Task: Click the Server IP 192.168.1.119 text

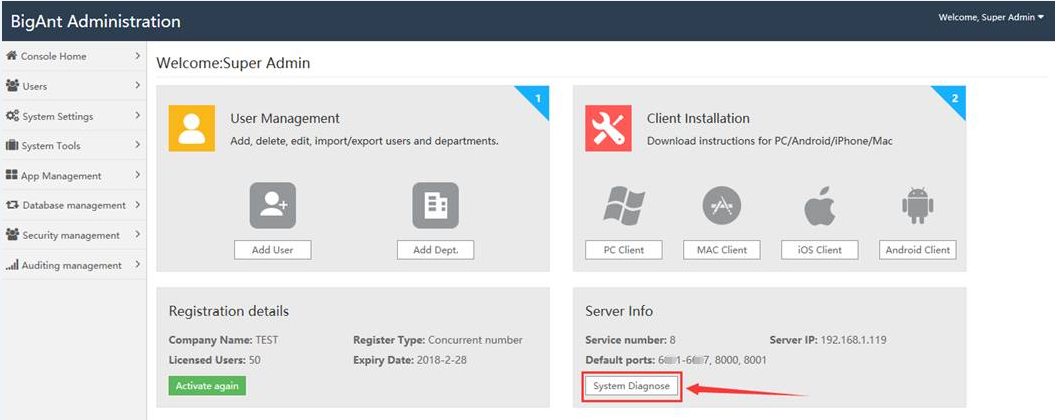Action: click(828, 340)
